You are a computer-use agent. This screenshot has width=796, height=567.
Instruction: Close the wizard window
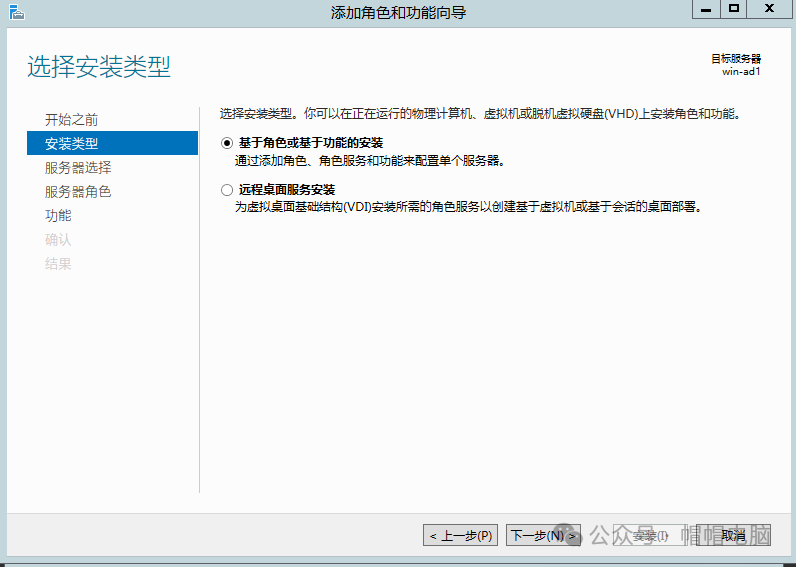[769, 9]
